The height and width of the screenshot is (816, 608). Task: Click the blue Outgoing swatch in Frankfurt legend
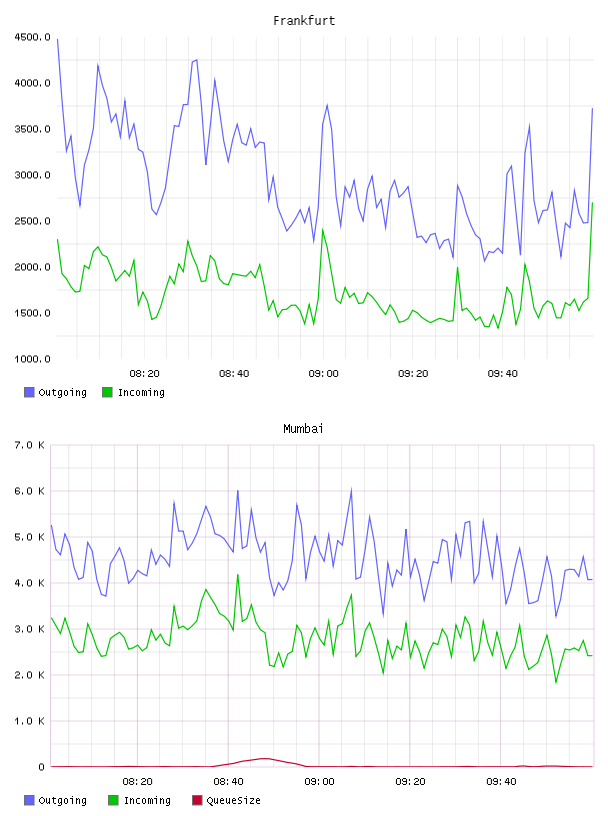(29, 392)
